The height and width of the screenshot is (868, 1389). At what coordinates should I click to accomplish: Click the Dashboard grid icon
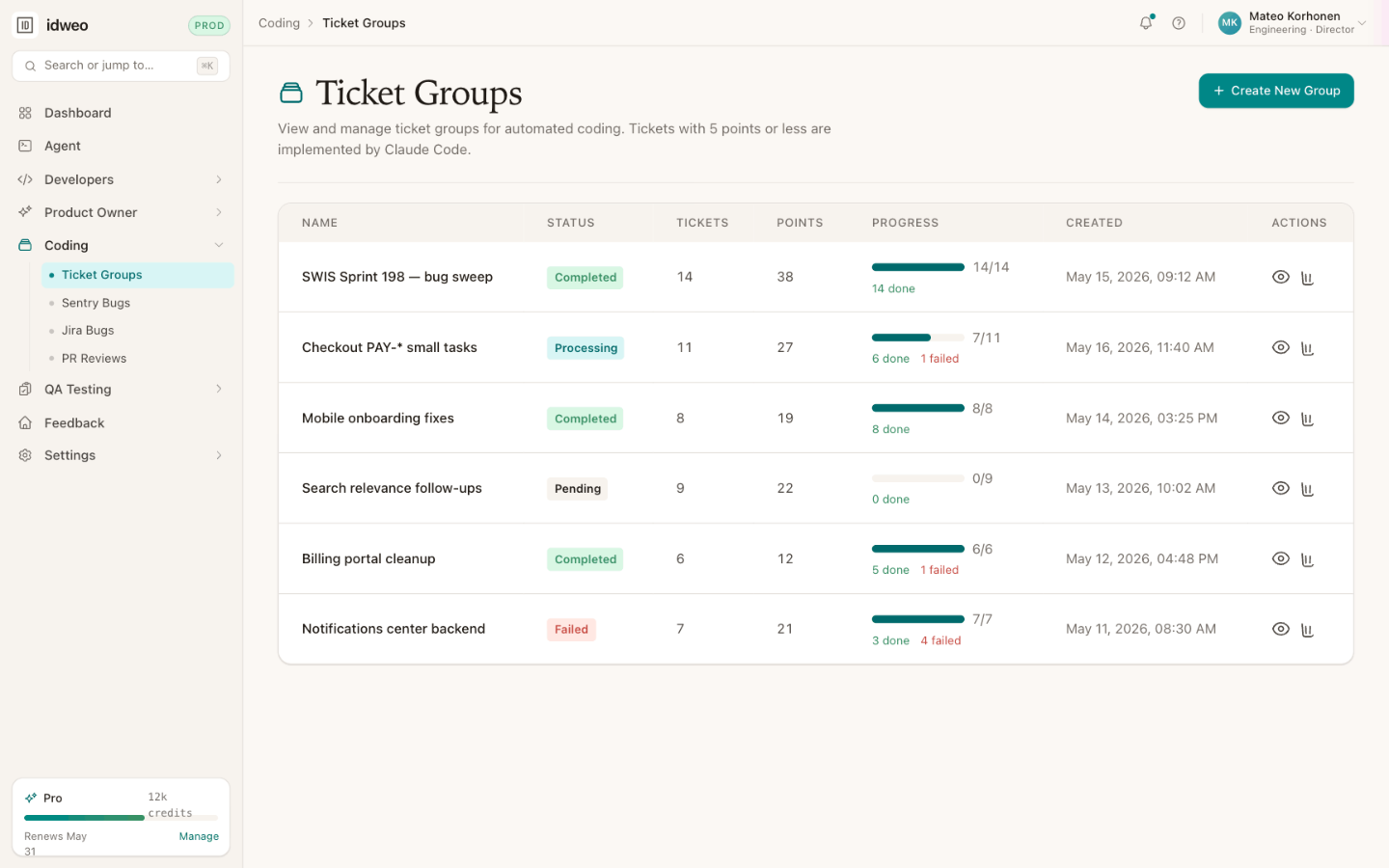(x=25, y=113)
